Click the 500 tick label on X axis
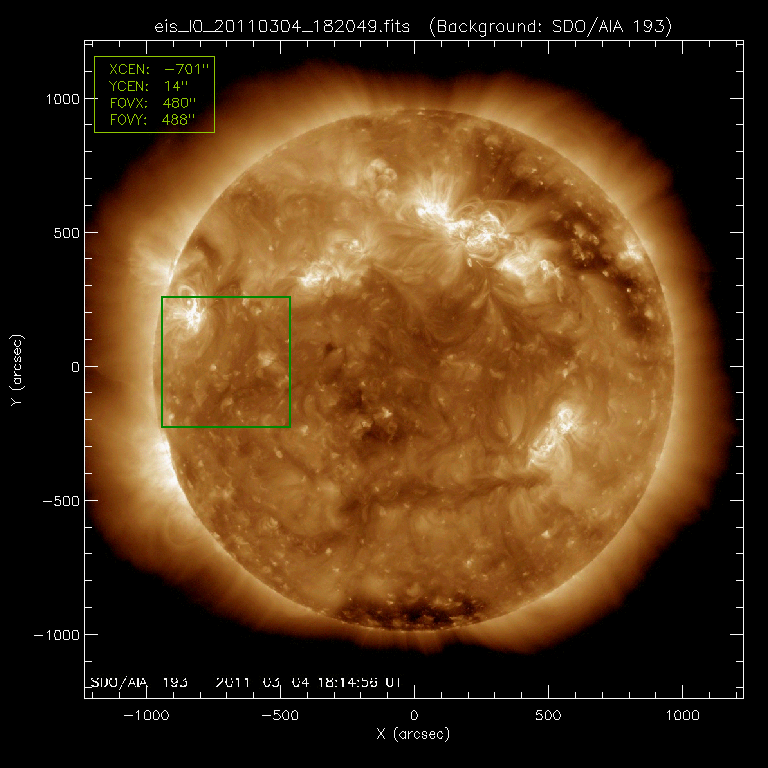Viewport: 768px width, 768px height. point(547,715)
